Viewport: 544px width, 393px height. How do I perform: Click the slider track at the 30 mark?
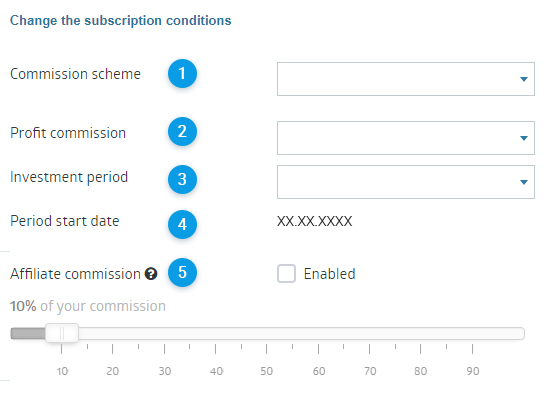164,333
